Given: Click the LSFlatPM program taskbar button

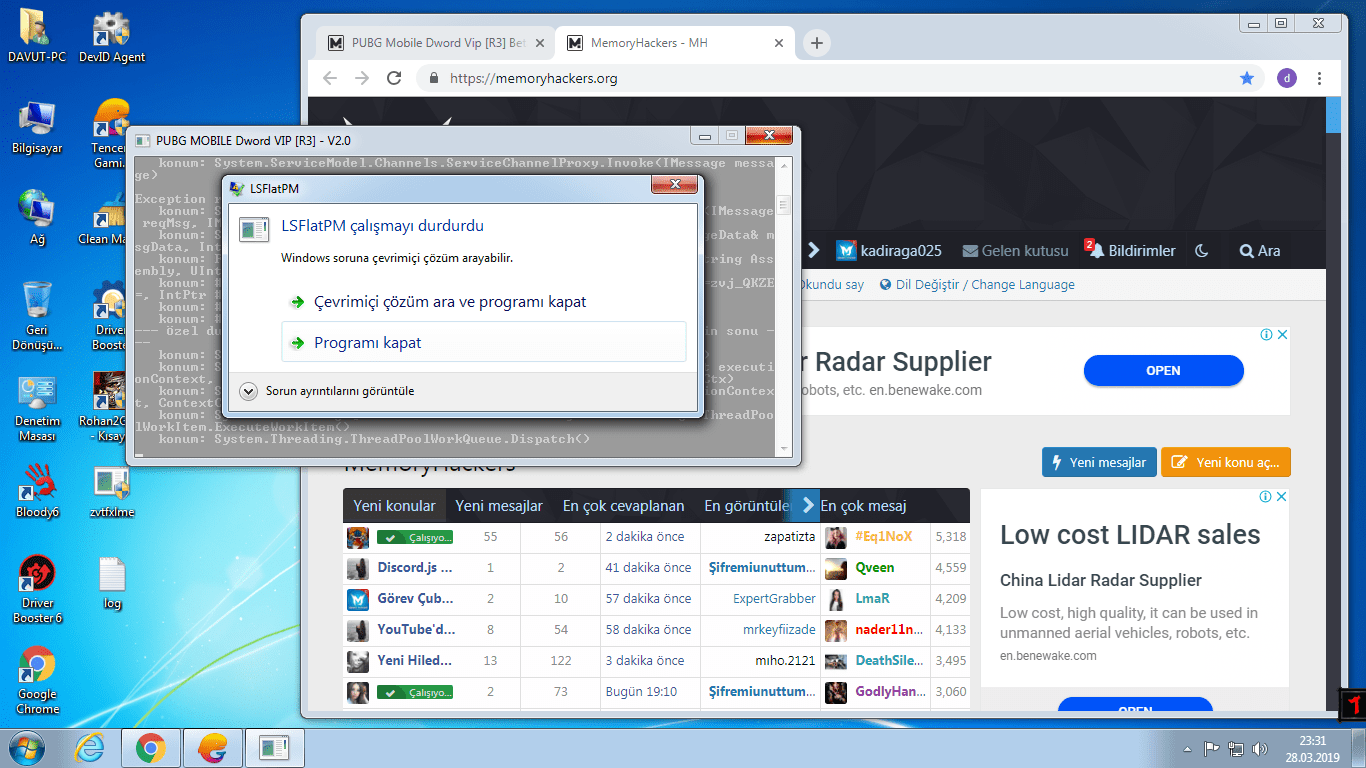Looking at the screenshot, I should click(x=273, y=747).
